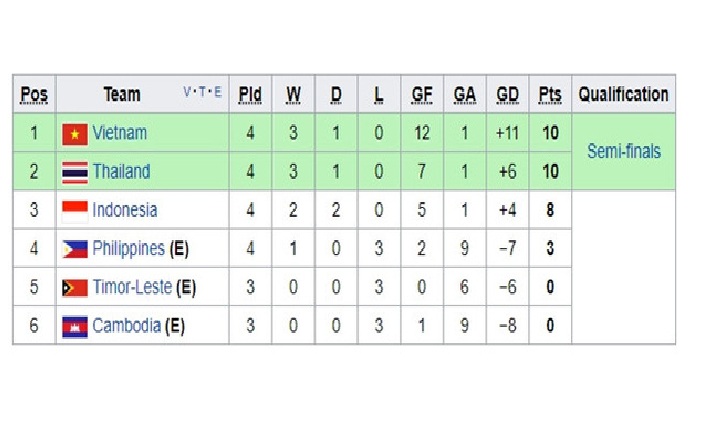Click the Indonesia flag icon
This screenshot has height=435, width=721.
75,211
